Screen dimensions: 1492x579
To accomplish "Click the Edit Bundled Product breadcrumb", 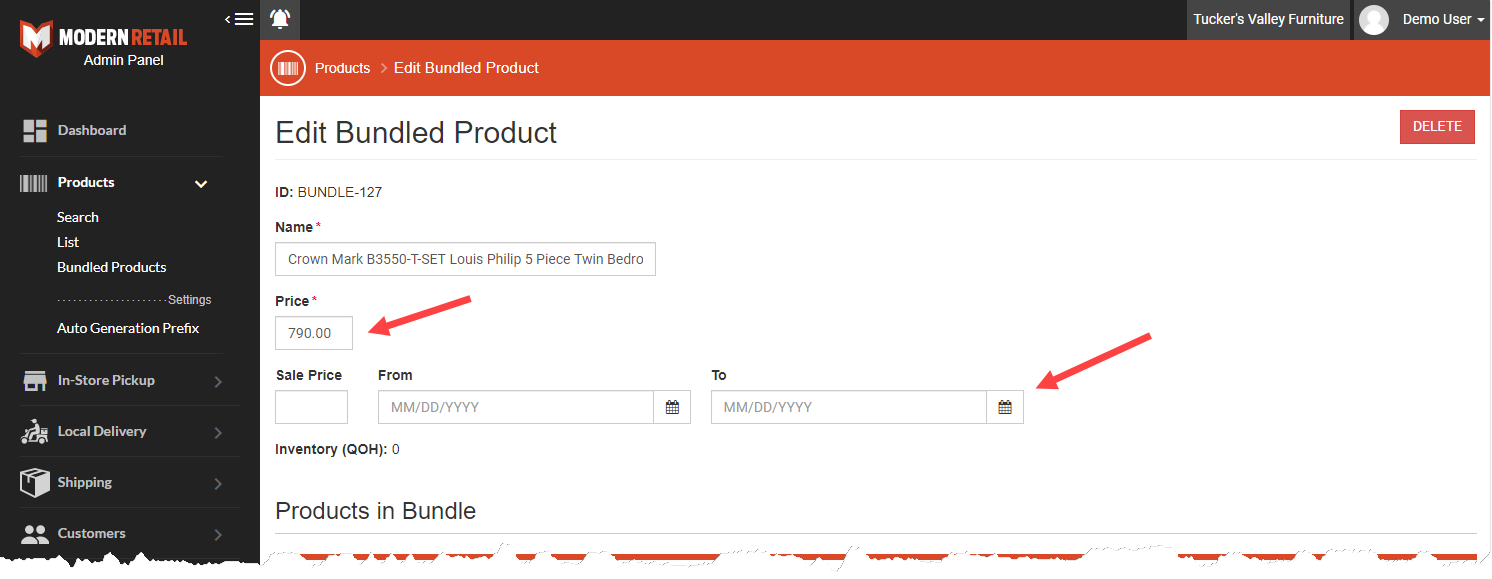I will coord(466,68).
